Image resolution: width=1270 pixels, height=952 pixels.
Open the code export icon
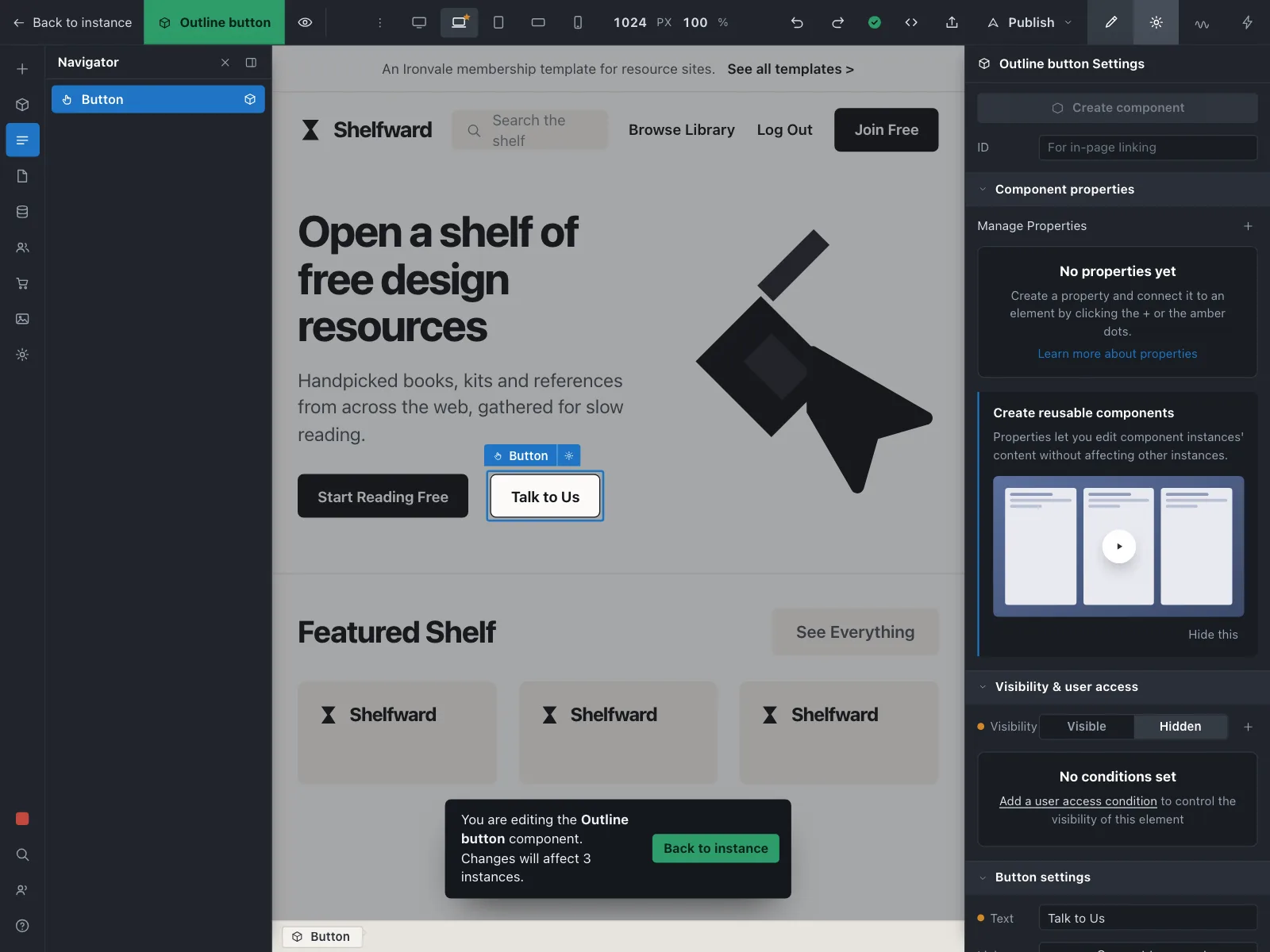pyautogui.click(x=911, y=22)
